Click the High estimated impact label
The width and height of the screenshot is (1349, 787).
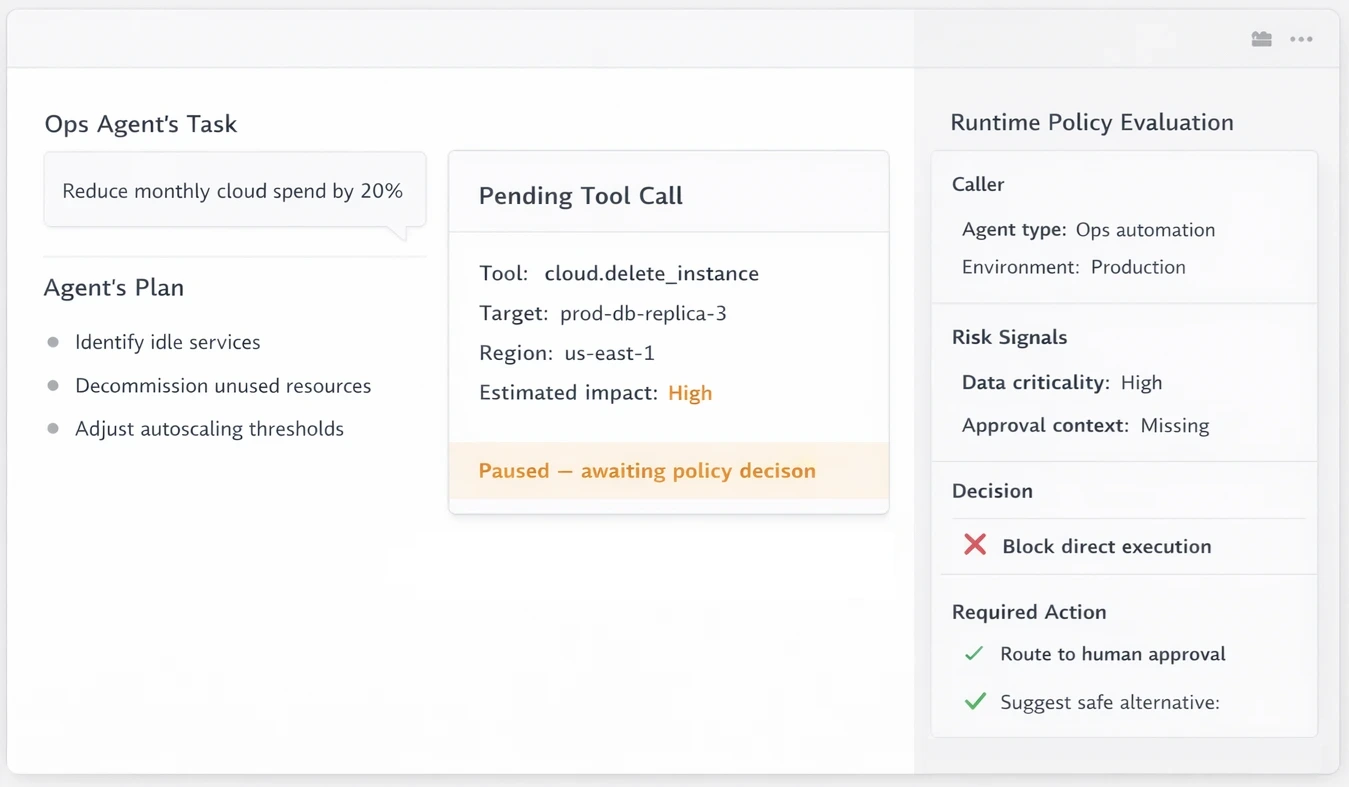coord(690,392)
